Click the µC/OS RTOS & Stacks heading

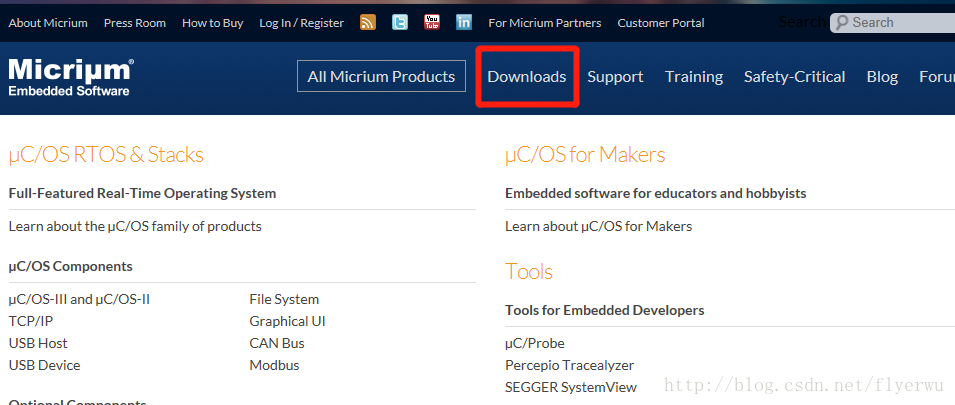(x=106, y=155)
